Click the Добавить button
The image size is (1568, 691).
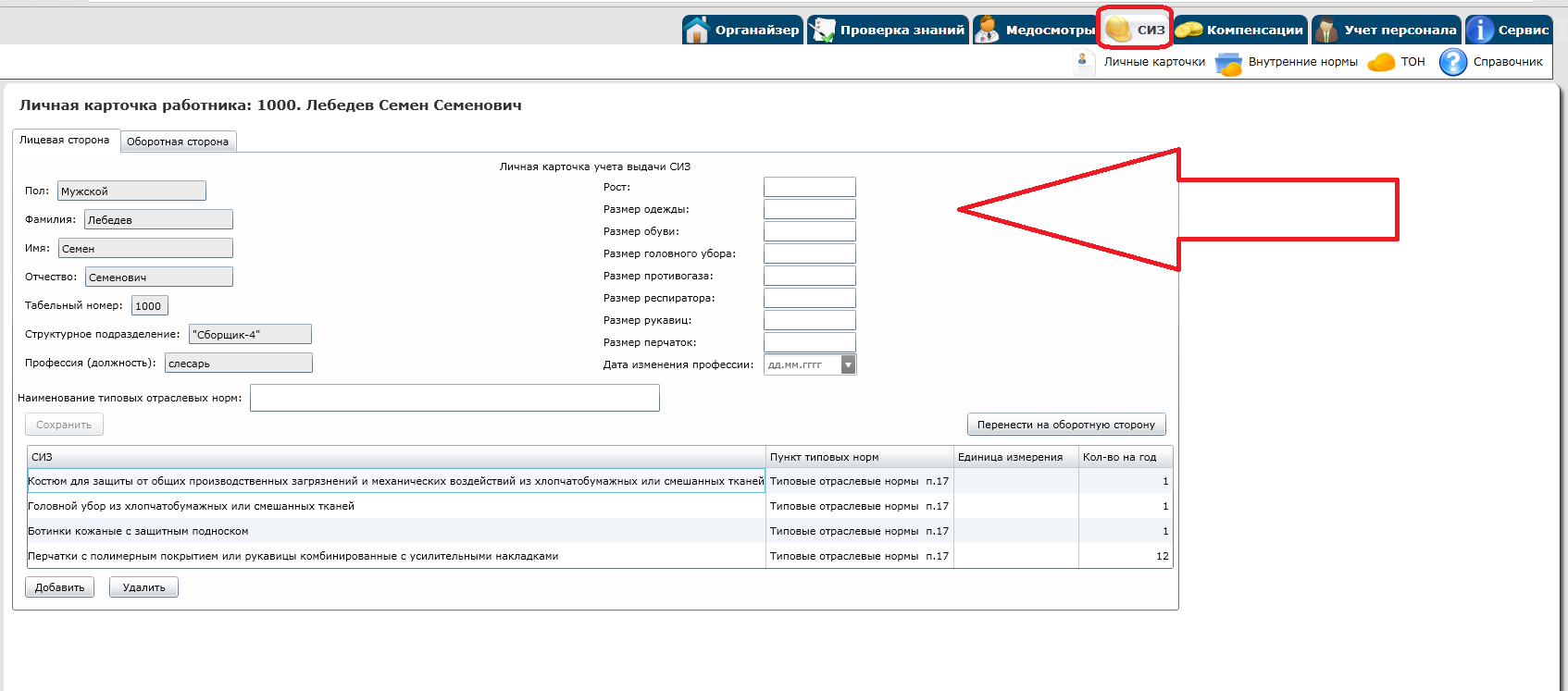pyautogui.click(x=59, y=587)
